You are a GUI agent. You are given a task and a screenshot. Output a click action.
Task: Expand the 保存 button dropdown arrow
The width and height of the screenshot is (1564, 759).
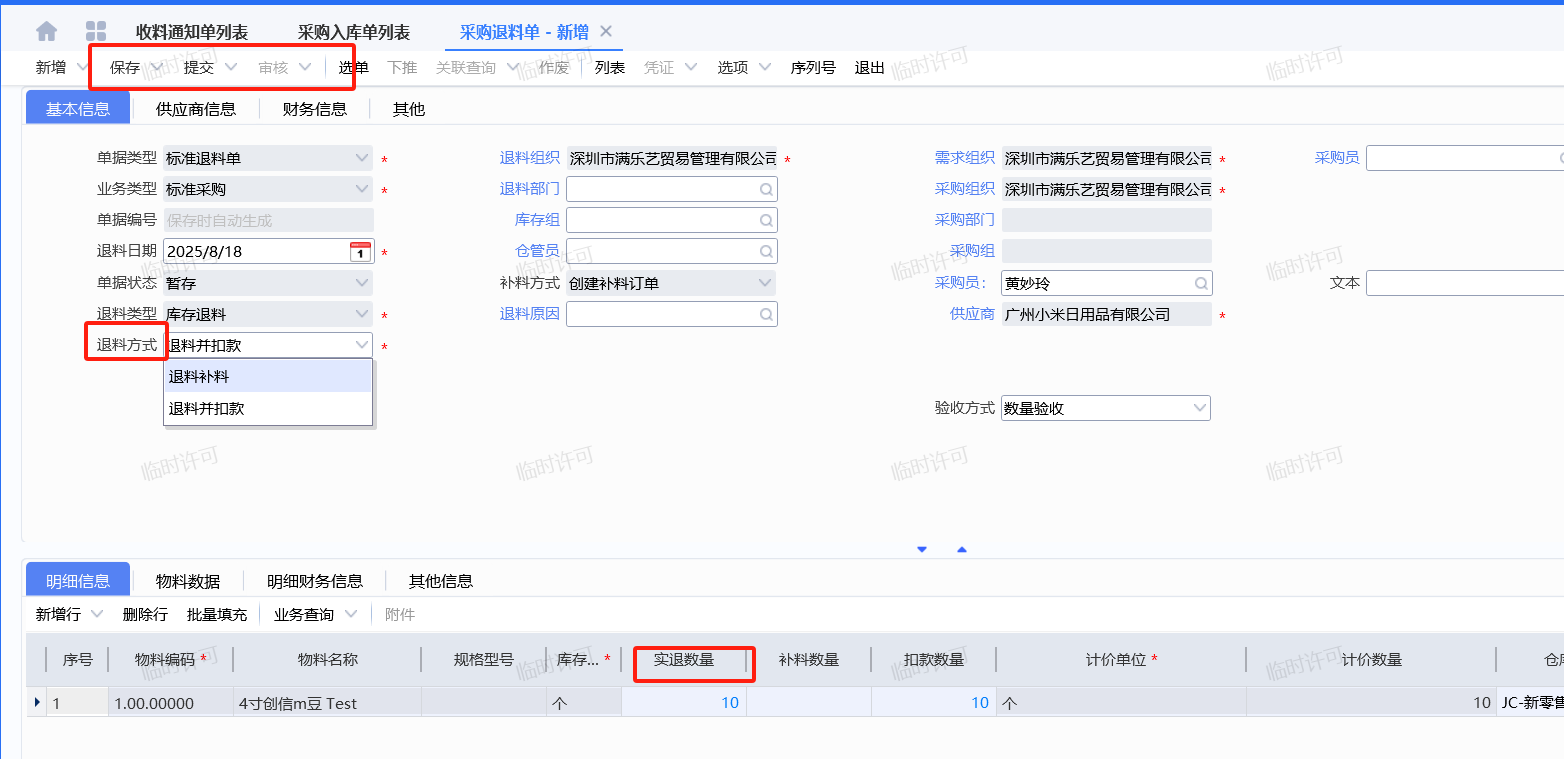156,68
